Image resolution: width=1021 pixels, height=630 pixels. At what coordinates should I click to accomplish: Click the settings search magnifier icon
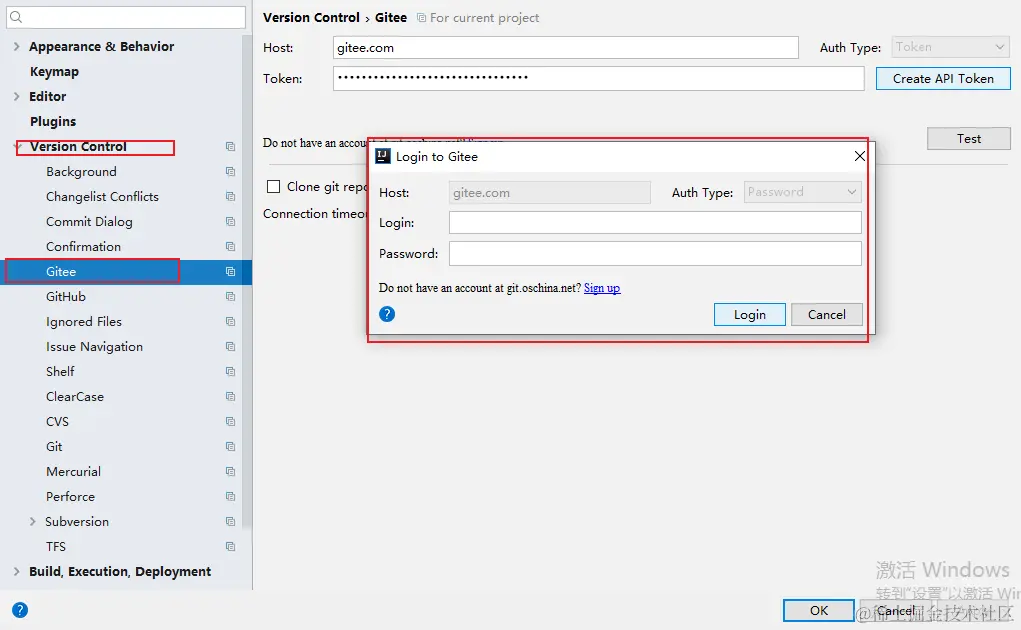[16, 18]
